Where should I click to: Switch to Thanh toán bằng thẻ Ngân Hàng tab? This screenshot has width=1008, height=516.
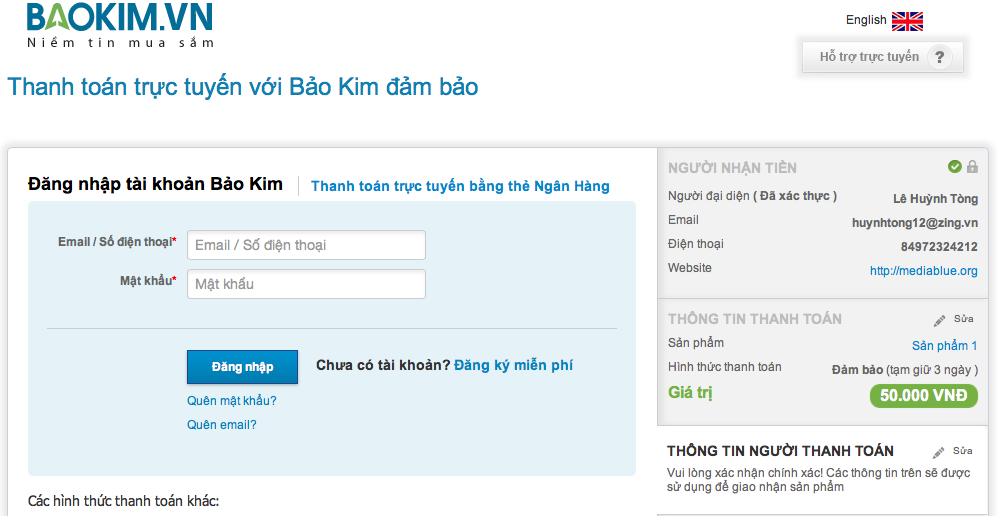click(460, 186)
